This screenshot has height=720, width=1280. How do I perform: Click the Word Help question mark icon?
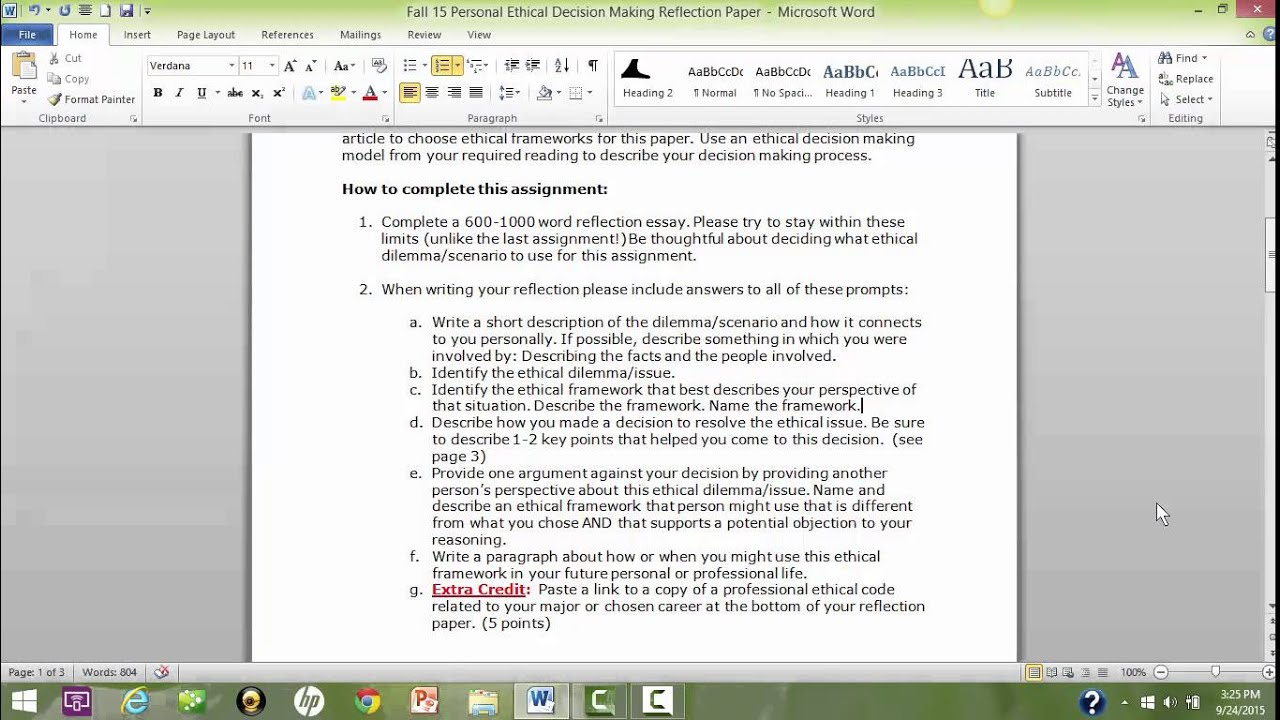click(1267, 35)
